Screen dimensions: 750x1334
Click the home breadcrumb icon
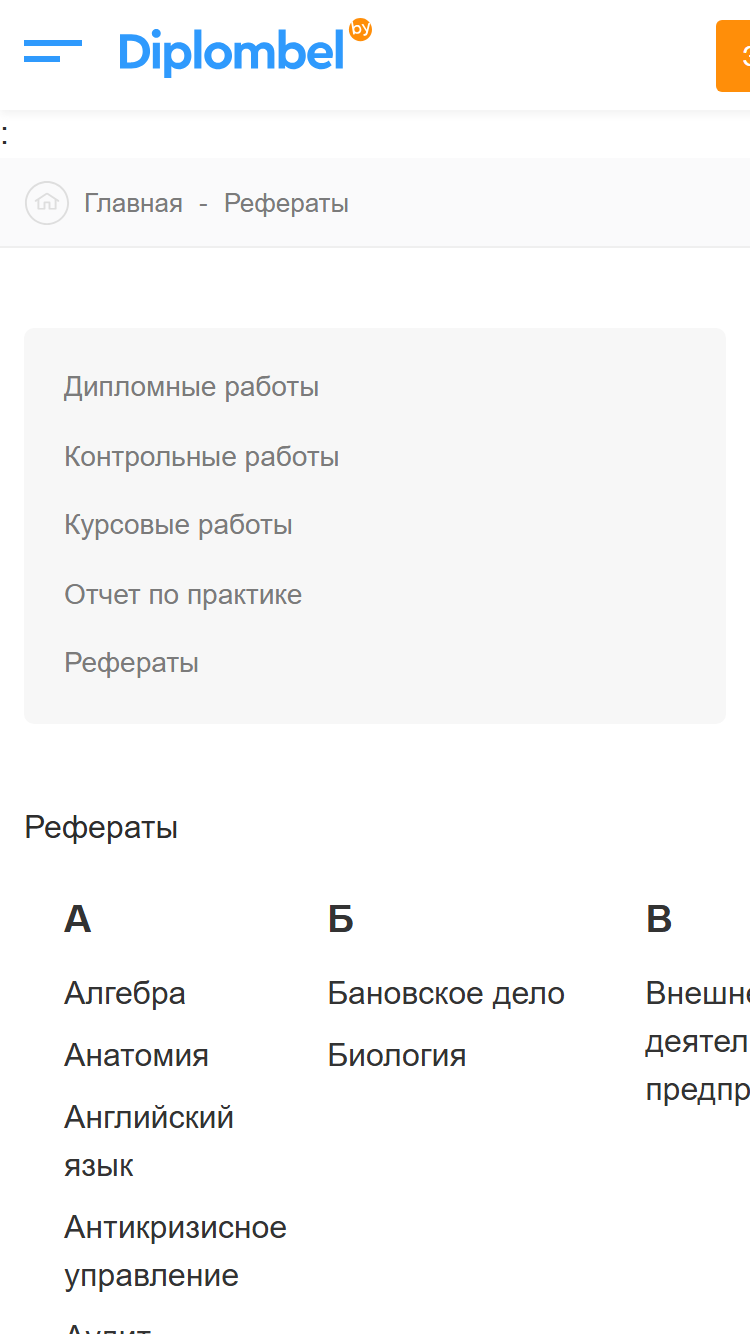coord(47,203)
